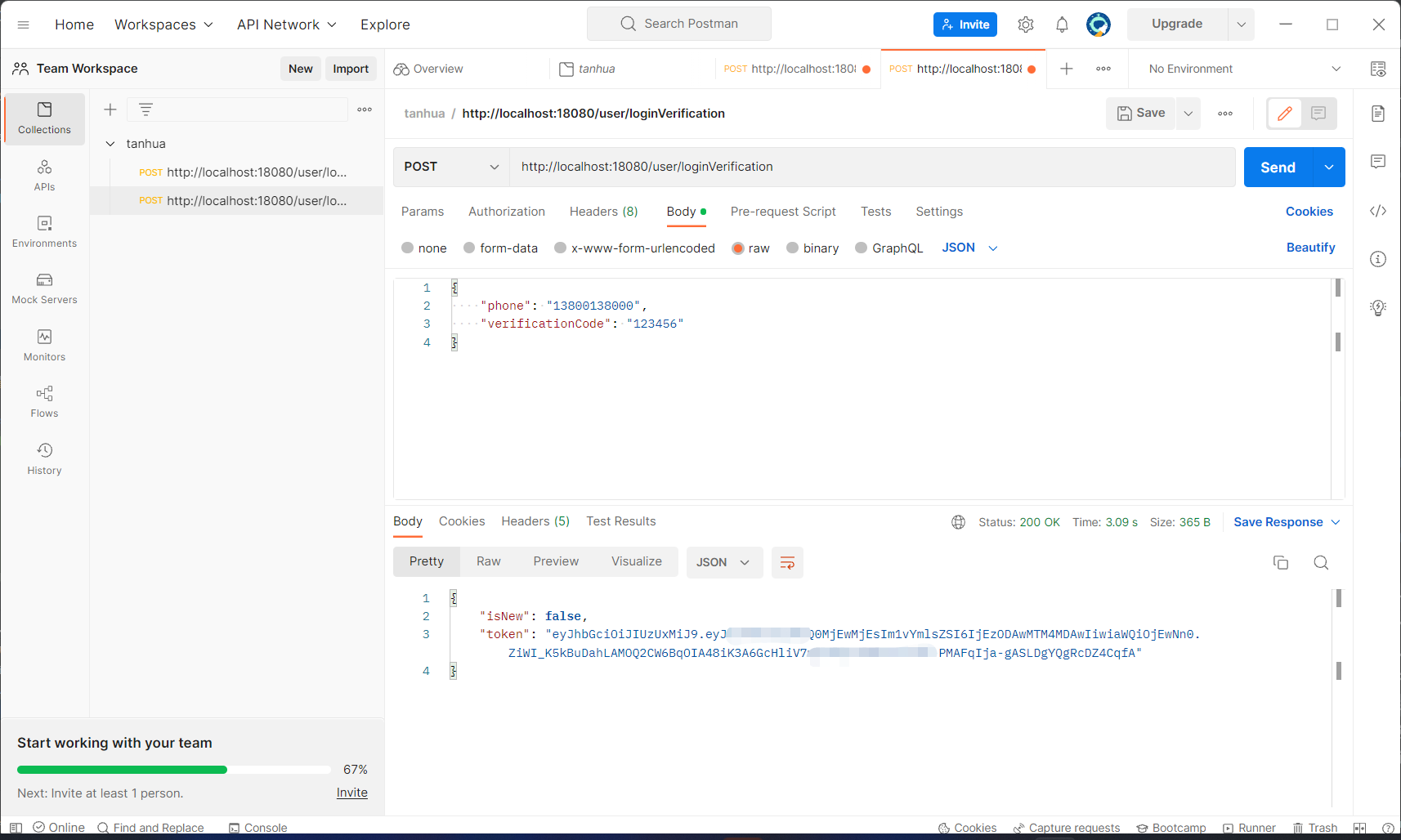Open the API Network dropdown
The height and width of the screenshot is (840, 1401).
click(286, 25)
